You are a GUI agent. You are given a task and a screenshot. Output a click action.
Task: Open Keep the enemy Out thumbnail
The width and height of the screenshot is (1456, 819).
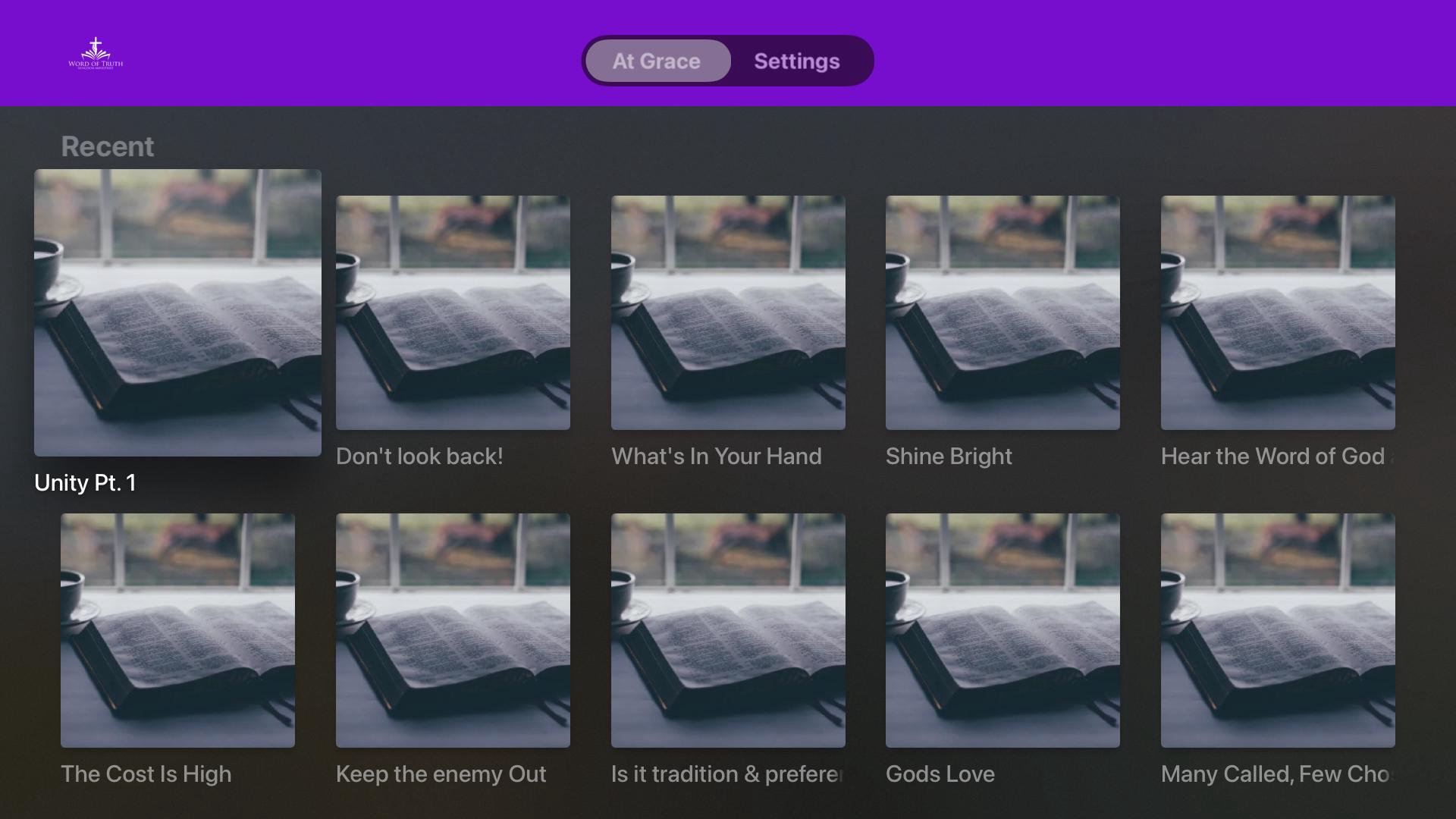(453, 630)
